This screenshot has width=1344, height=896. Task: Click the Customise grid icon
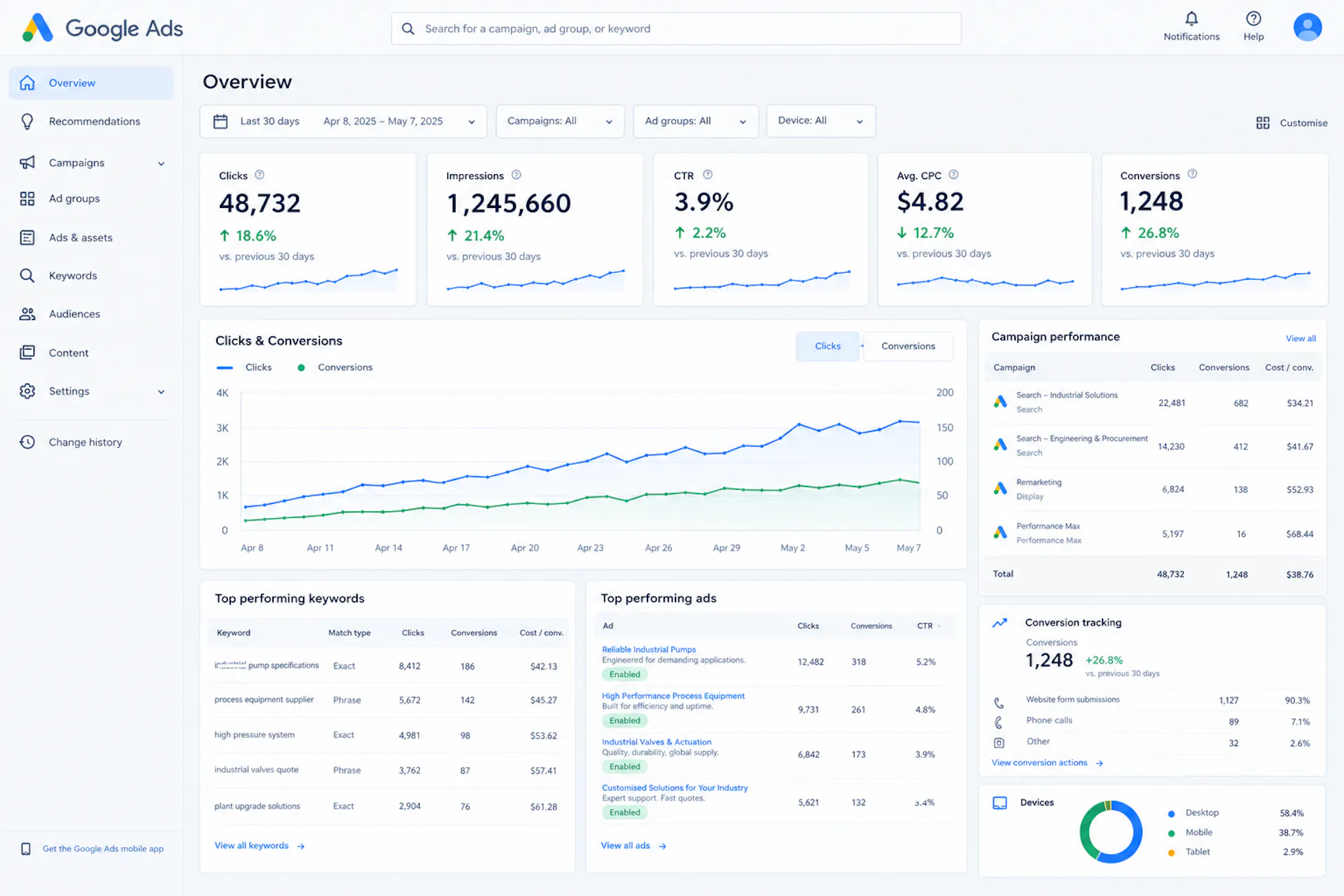1263,123
